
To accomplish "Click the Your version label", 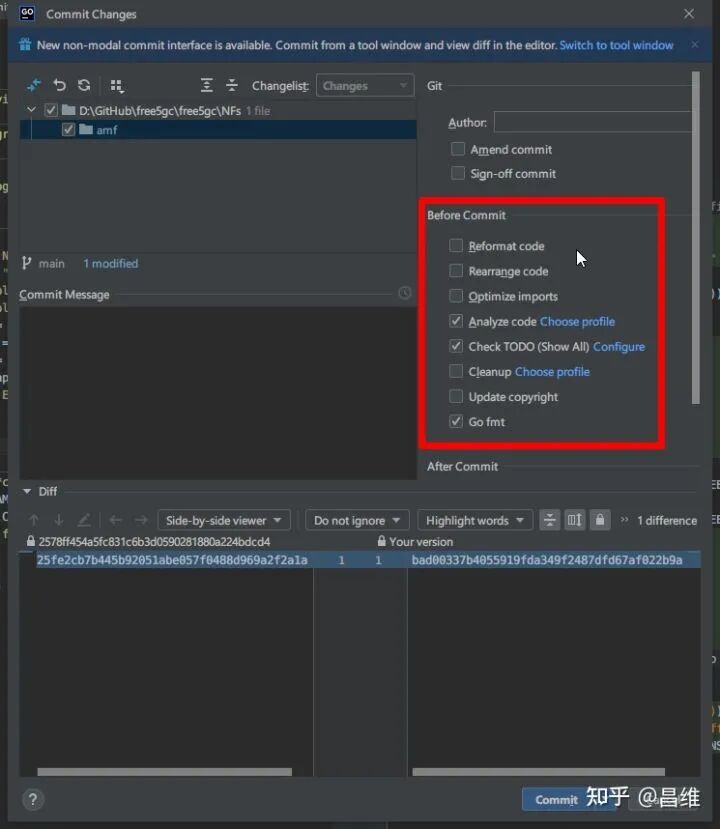I will [421, 542].
